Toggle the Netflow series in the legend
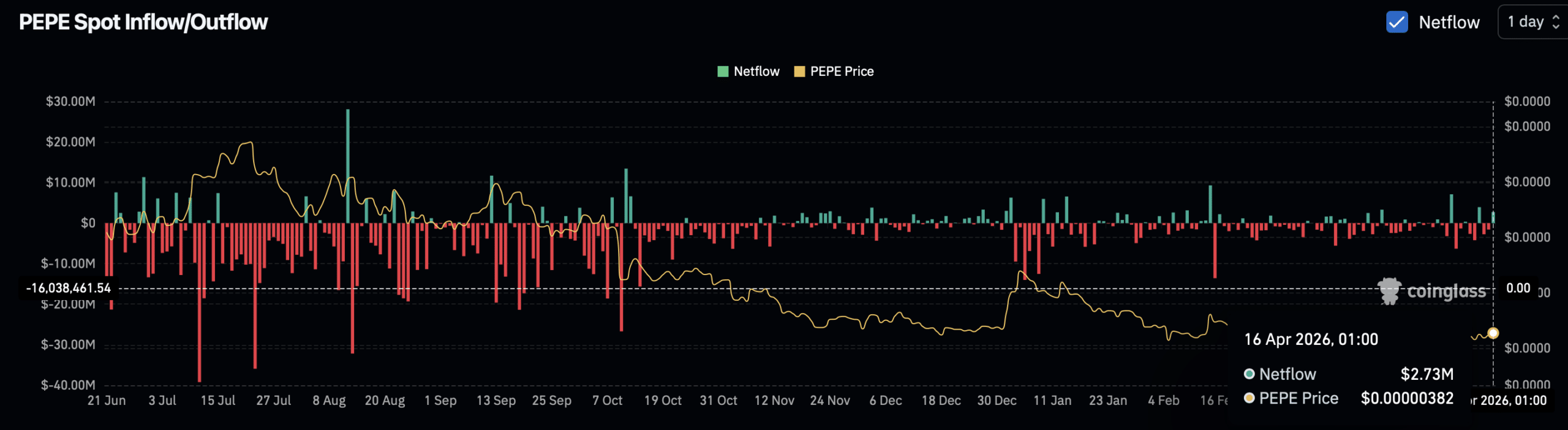This screenshot has height=430, width=1568. (756, 72)
